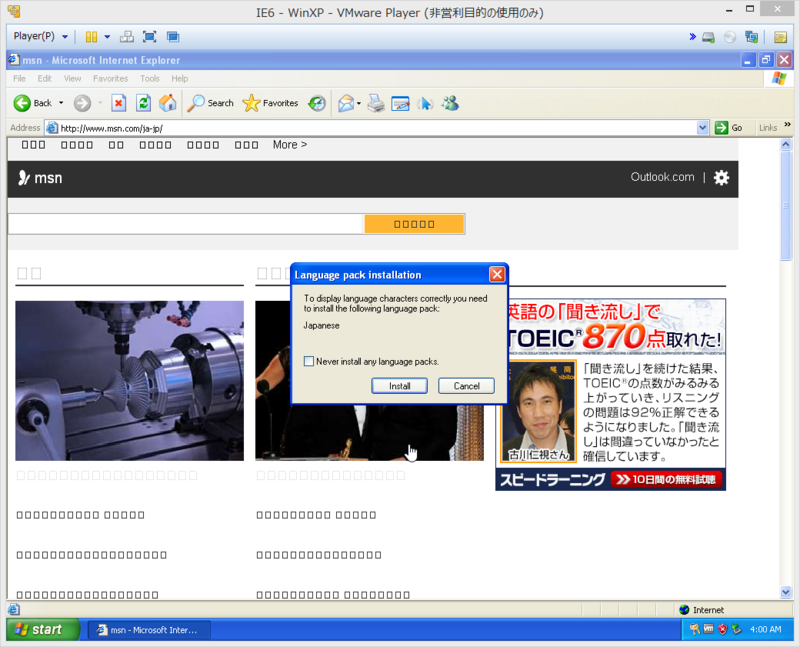Image resolution: width=800 pixels, height=647 pixels.
Task: Click VMware send Ctrl+Alt+Del icon
Action: point(127,37)
